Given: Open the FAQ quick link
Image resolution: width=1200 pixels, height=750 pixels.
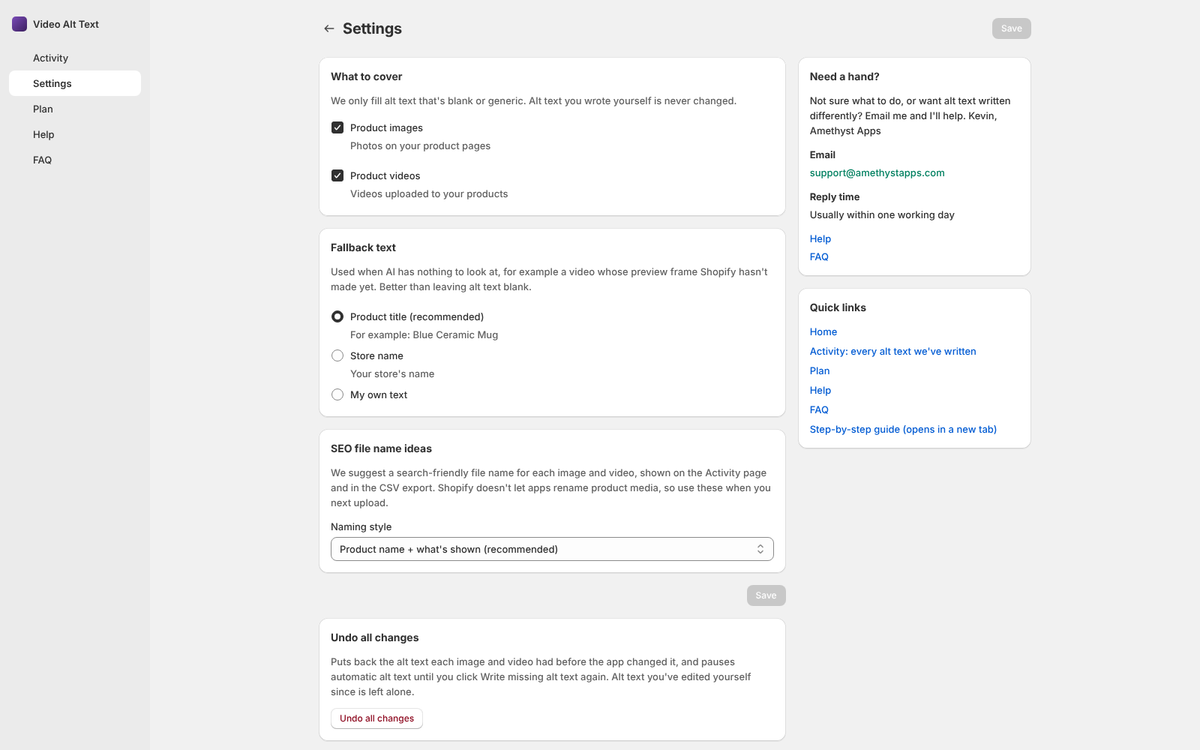Looking at the screenshot, I should (819, 410).
